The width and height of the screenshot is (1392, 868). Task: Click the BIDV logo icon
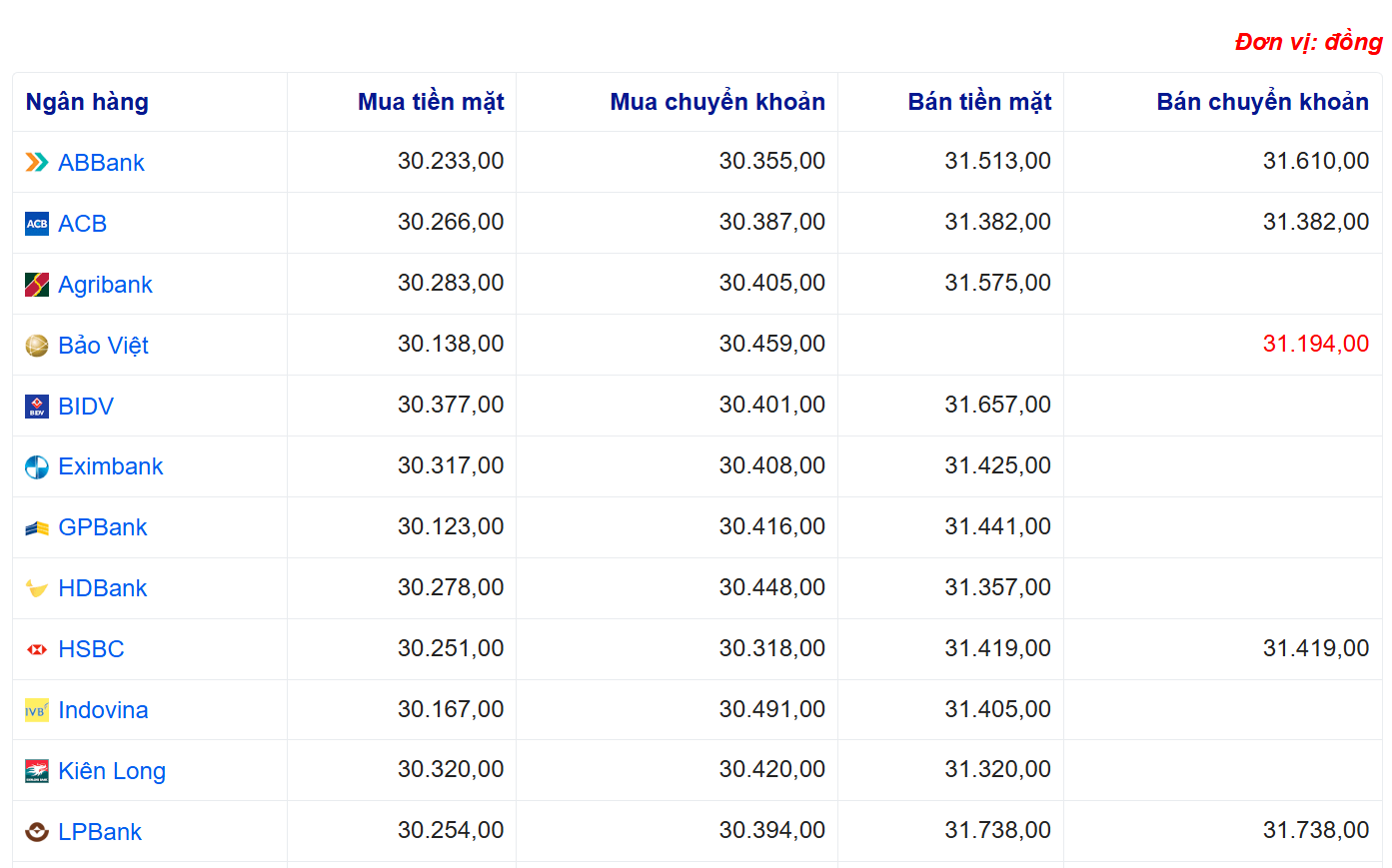click(x=37, y=407)
